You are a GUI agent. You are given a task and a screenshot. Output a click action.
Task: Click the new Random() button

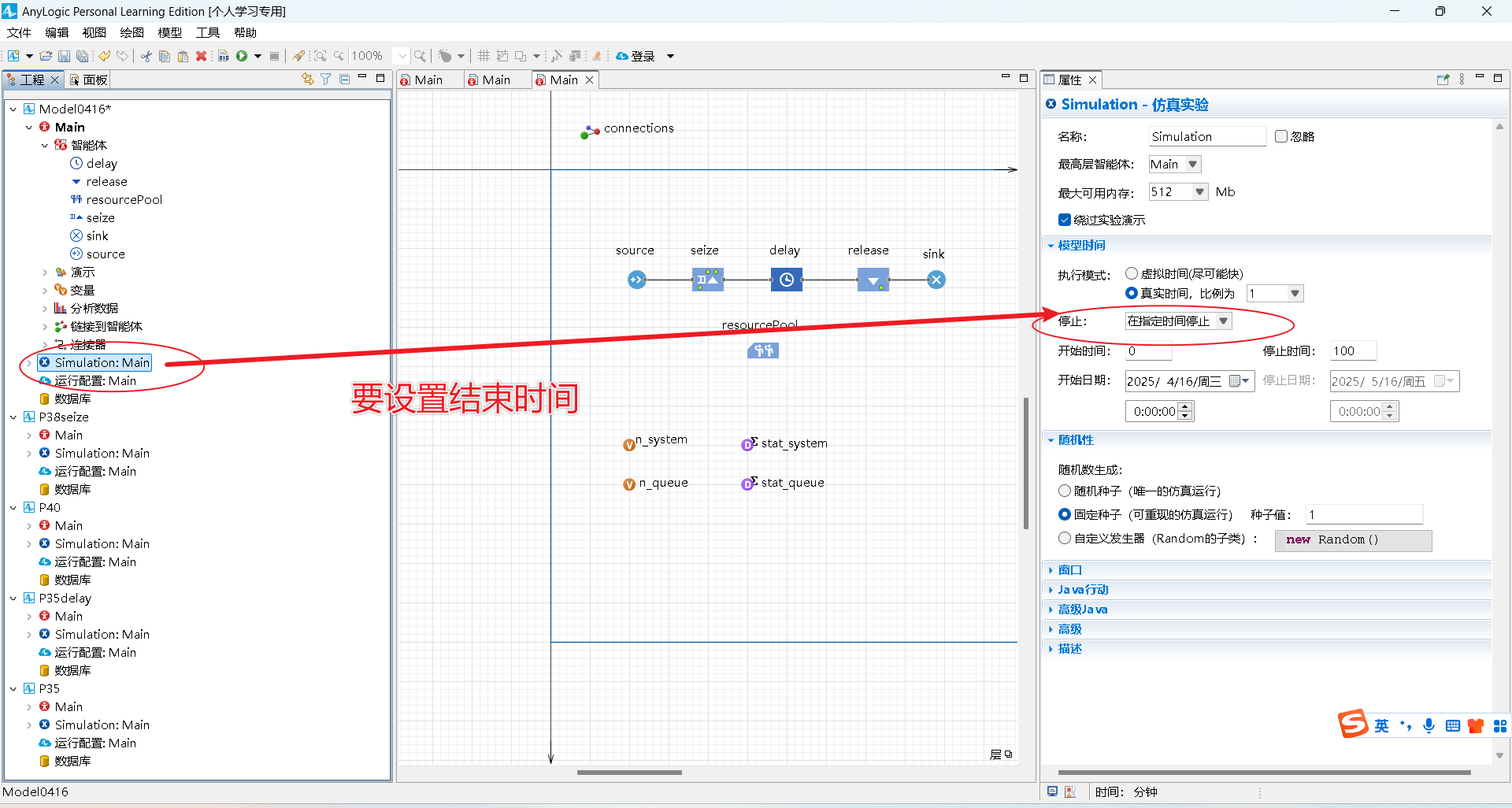pos(1353,540)
